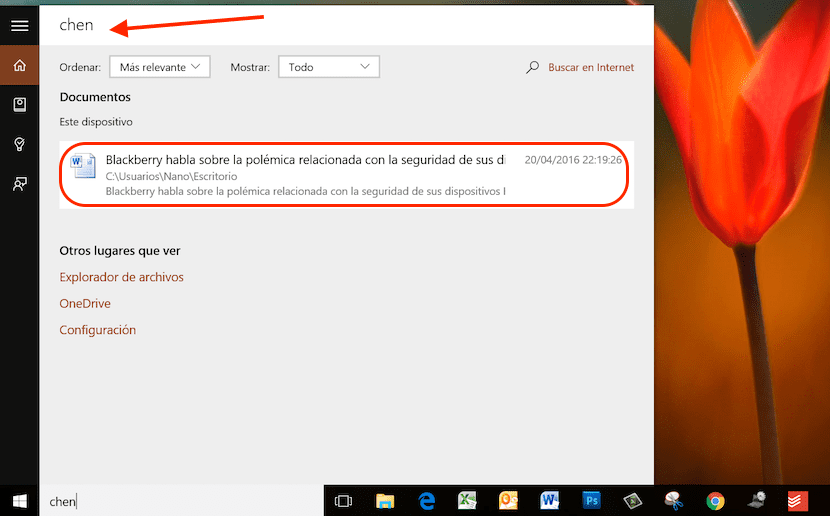Open Task View from the taskbar
This screenshot has height=516, width=830.
pos(343,501)
